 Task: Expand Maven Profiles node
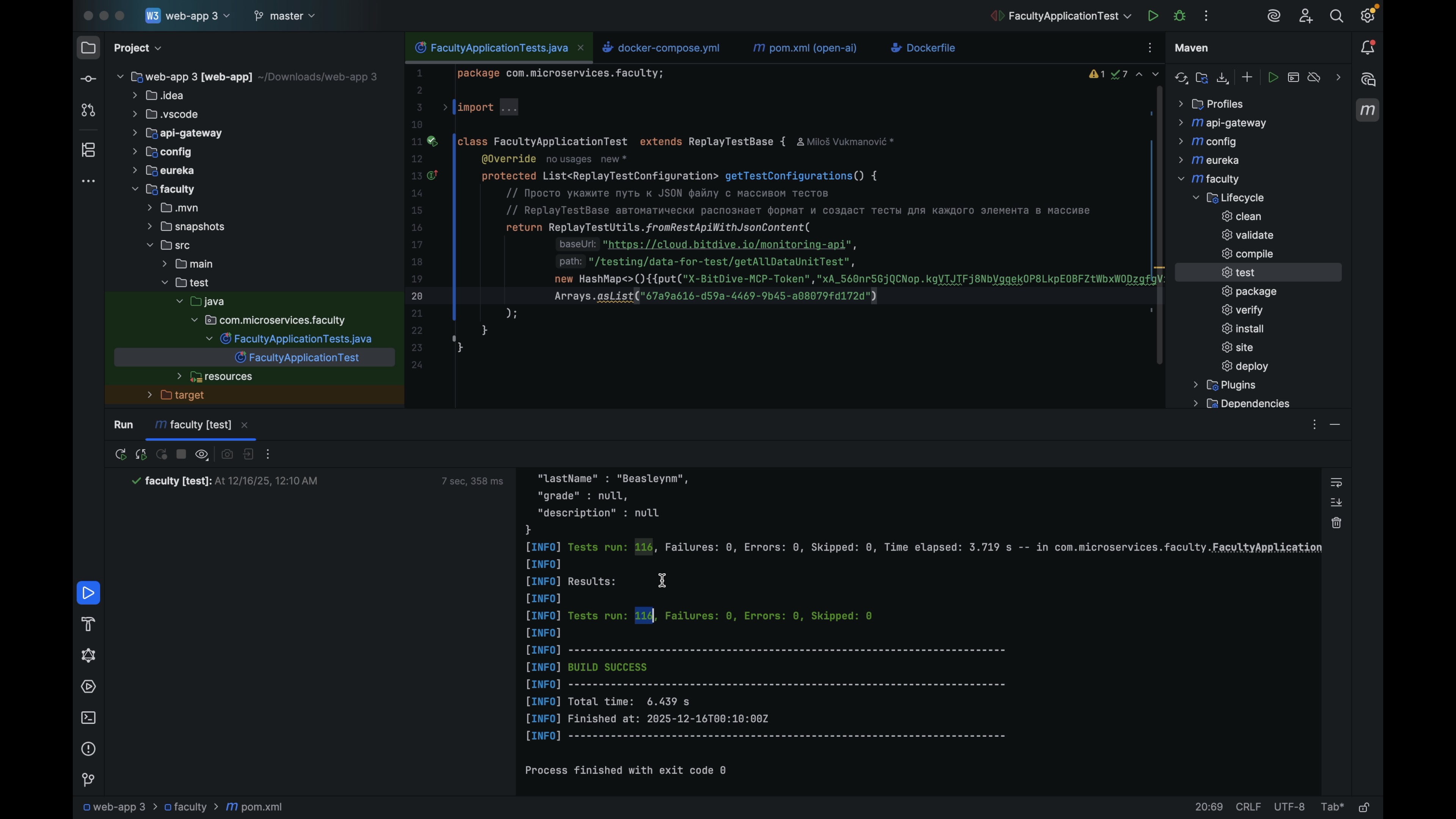pos(1181,104)
